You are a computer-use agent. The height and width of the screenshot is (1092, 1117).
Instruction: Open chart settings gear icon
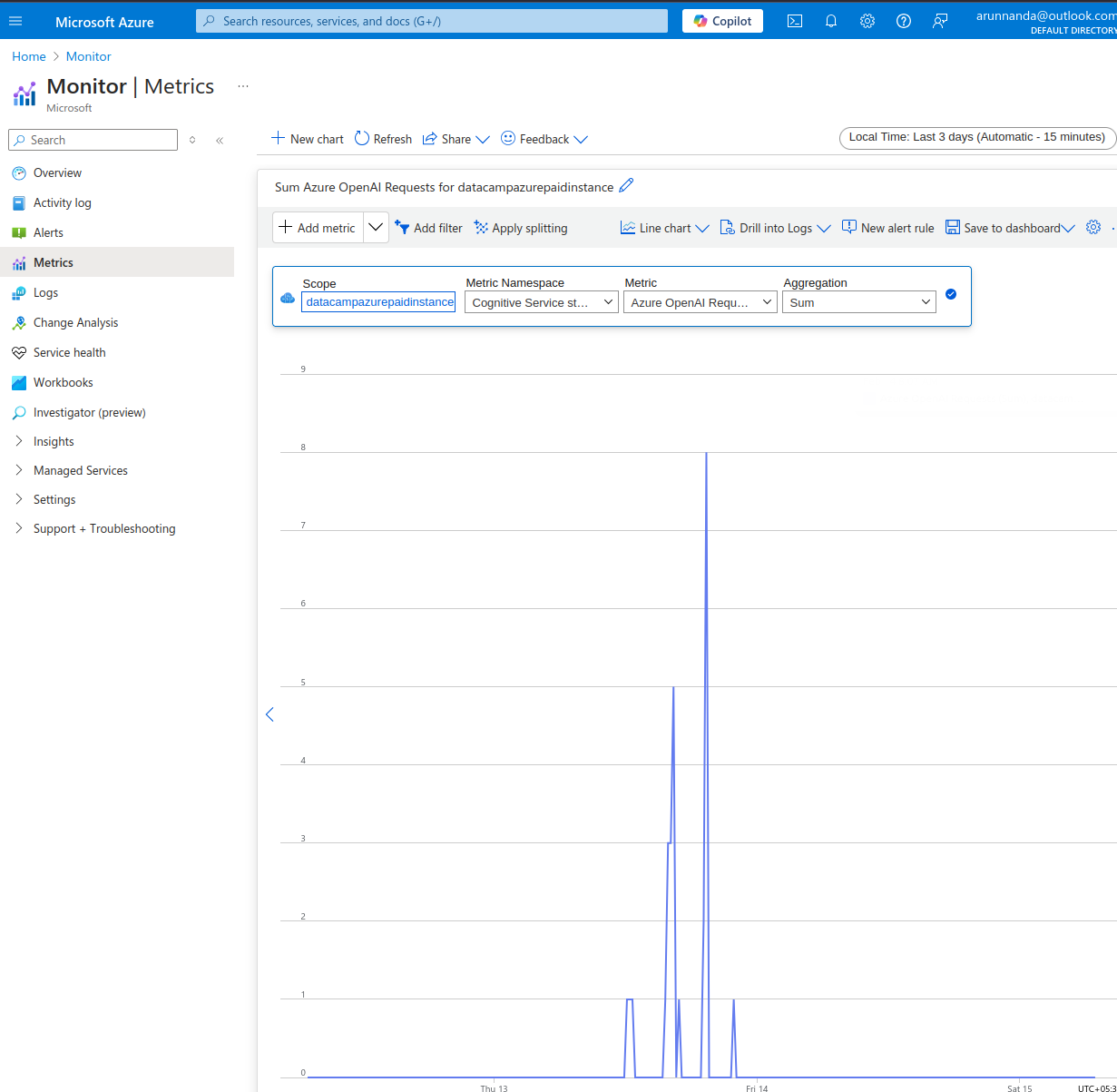pos(1093,228)
